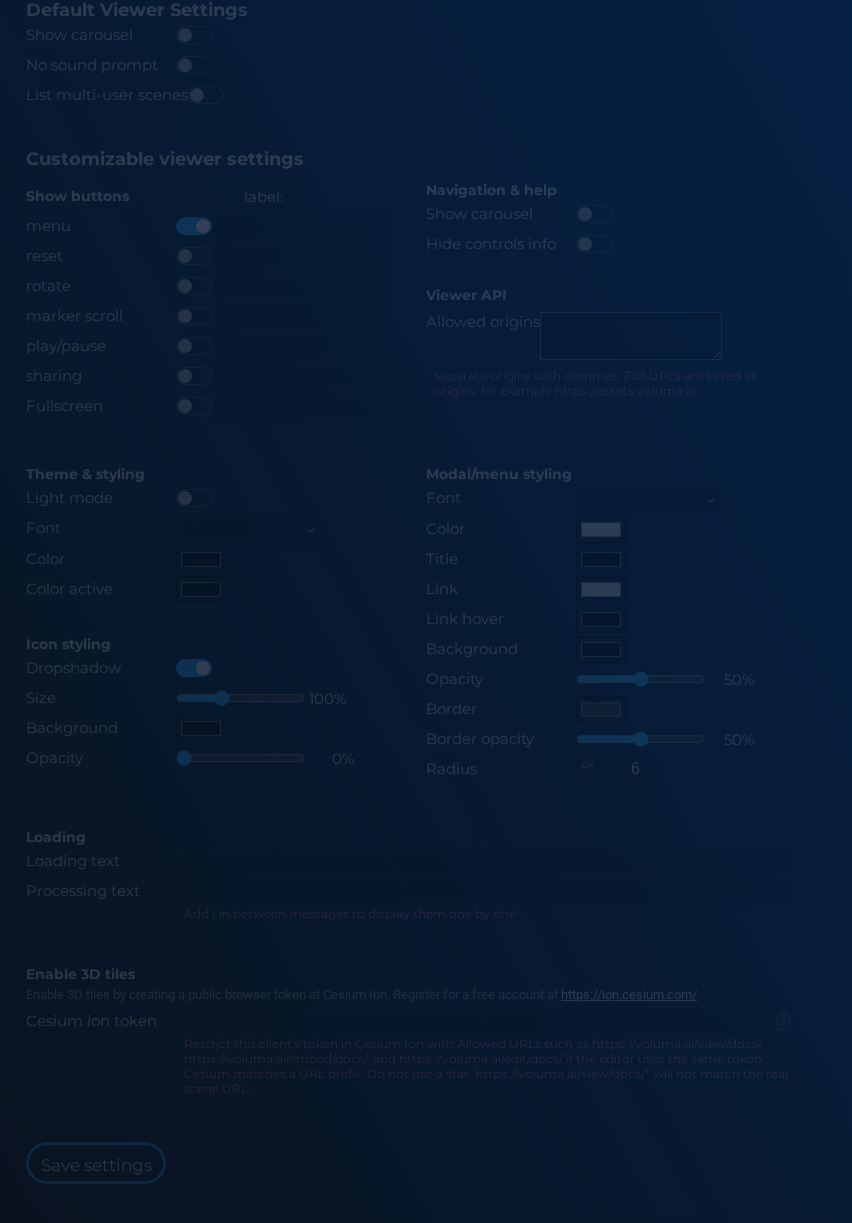The image size is (852, 1223).
Task: Delete the Cesium ion token with trash icon
Action: pyautogui.click(x=783, y=1021)
